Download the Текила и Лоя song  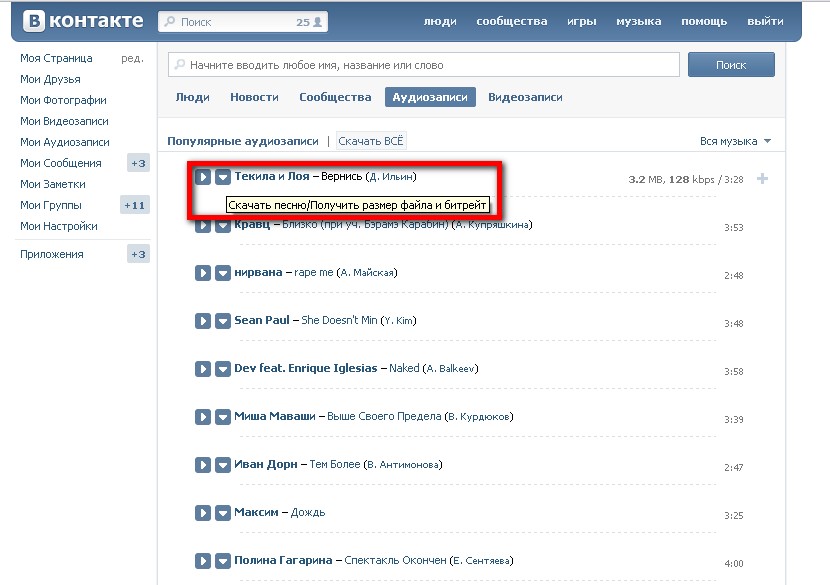click(x=223, y=177)
